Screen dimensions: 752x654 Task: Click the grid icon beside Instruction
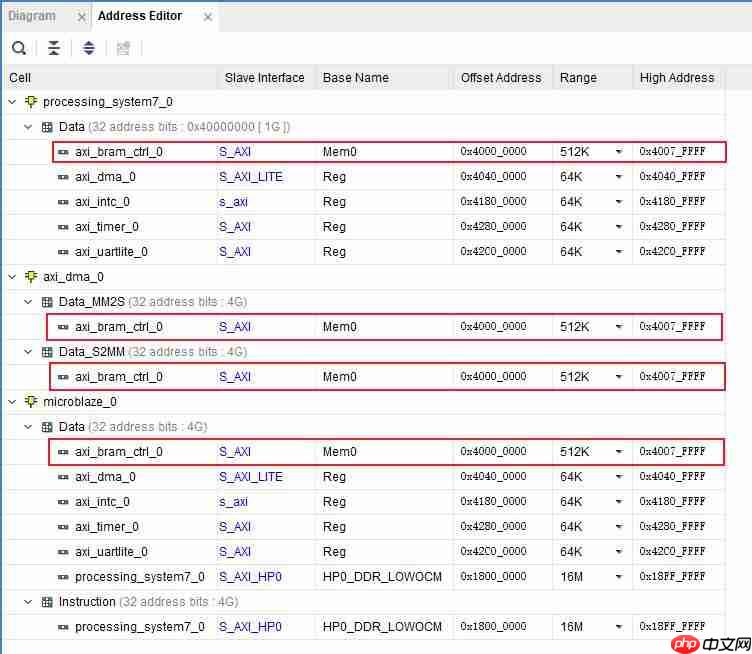[x=47, y=602]
